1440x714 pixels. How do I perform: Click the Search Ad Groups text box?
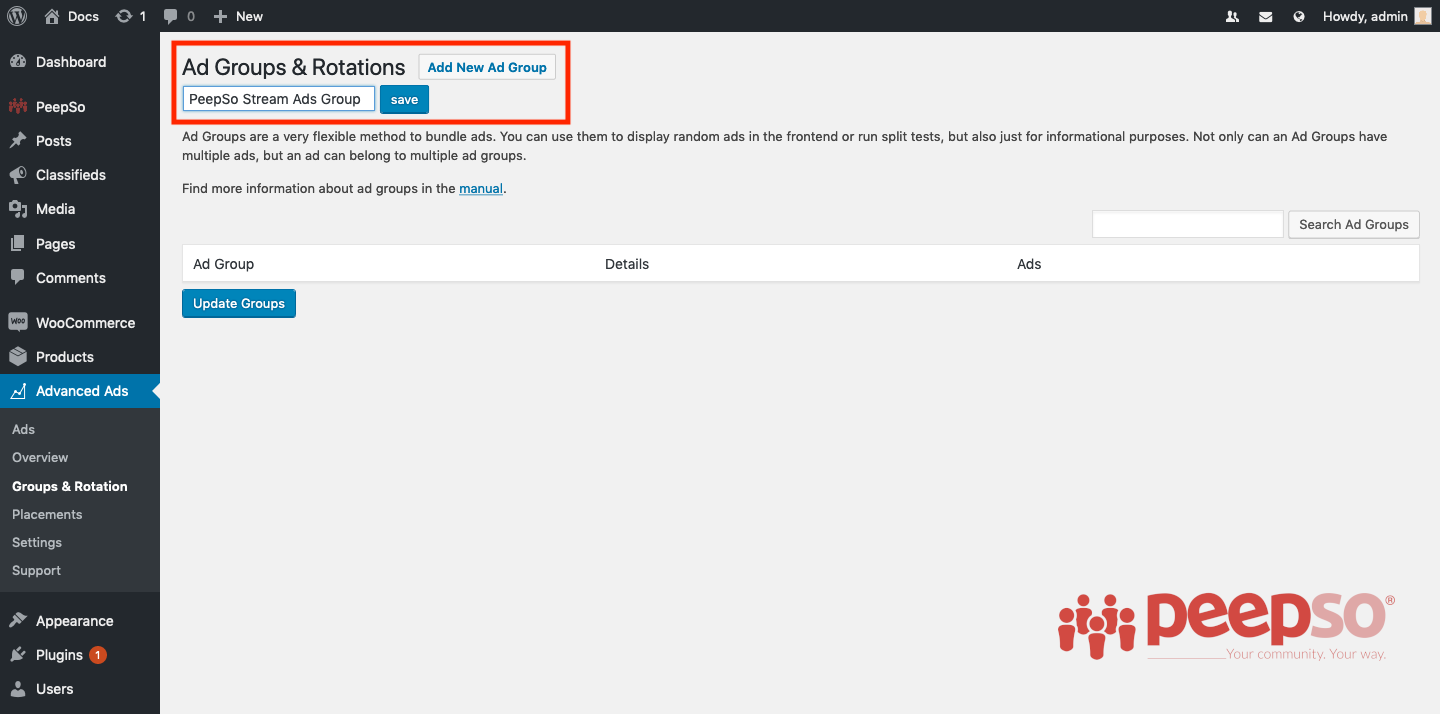(1187, 224)
